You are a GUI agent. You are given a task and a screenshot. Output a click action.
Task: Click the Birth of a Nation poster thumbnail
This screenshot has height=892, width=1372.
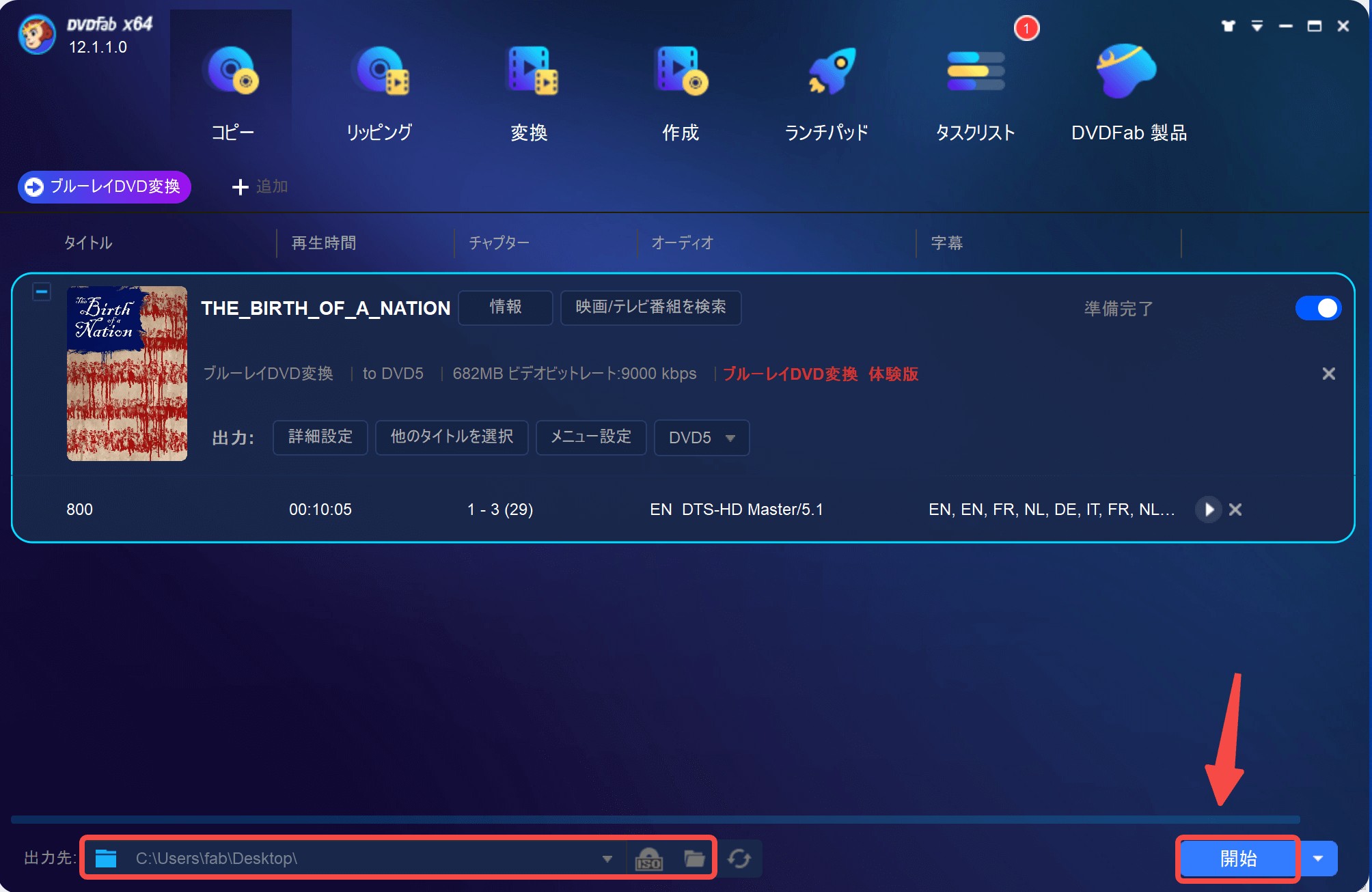[127, 373]
